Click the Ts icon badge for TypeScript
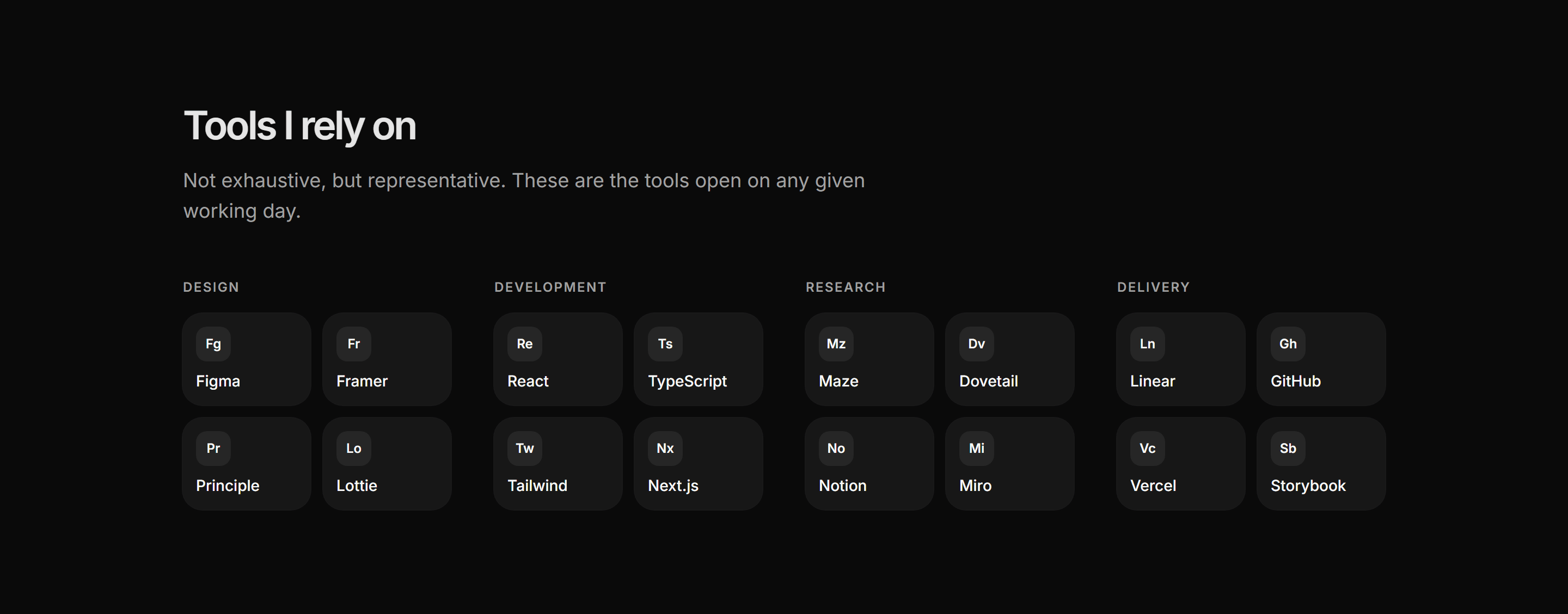 click(x=665, y=344)
